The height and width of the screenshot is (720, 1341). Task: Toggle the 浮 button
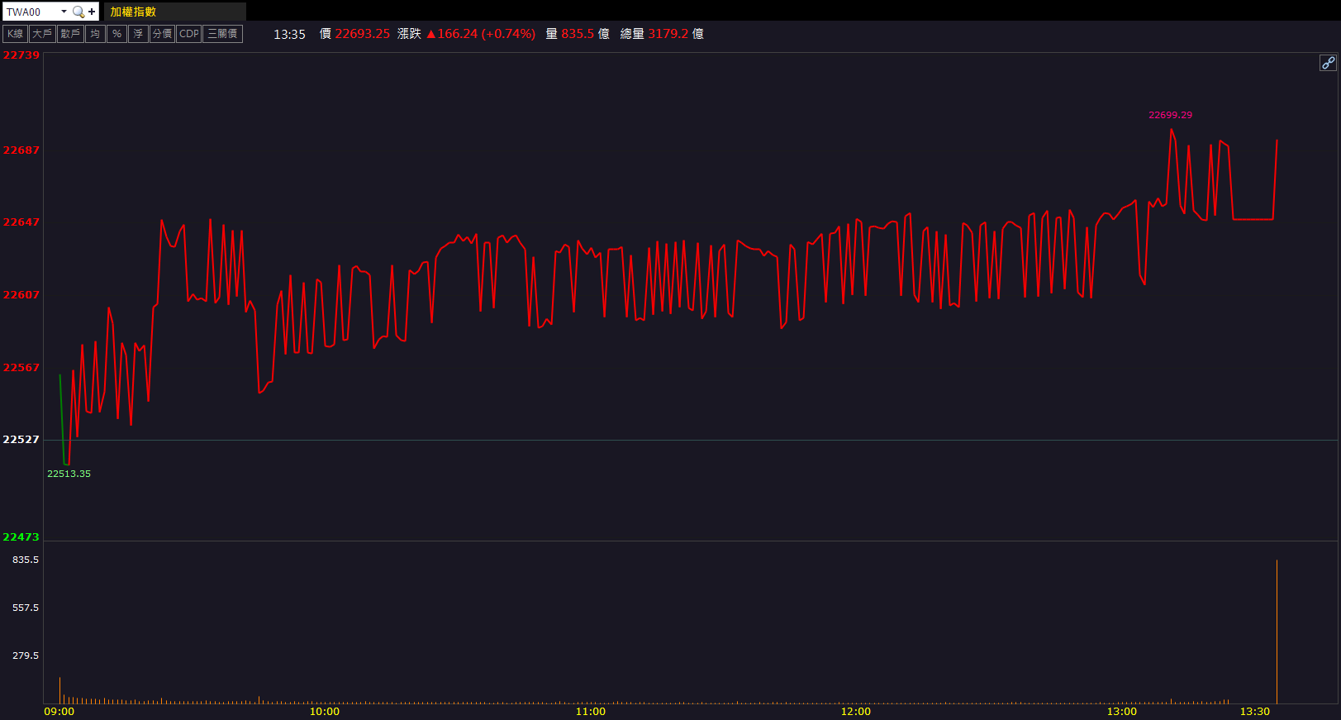[x=138, y=34]
